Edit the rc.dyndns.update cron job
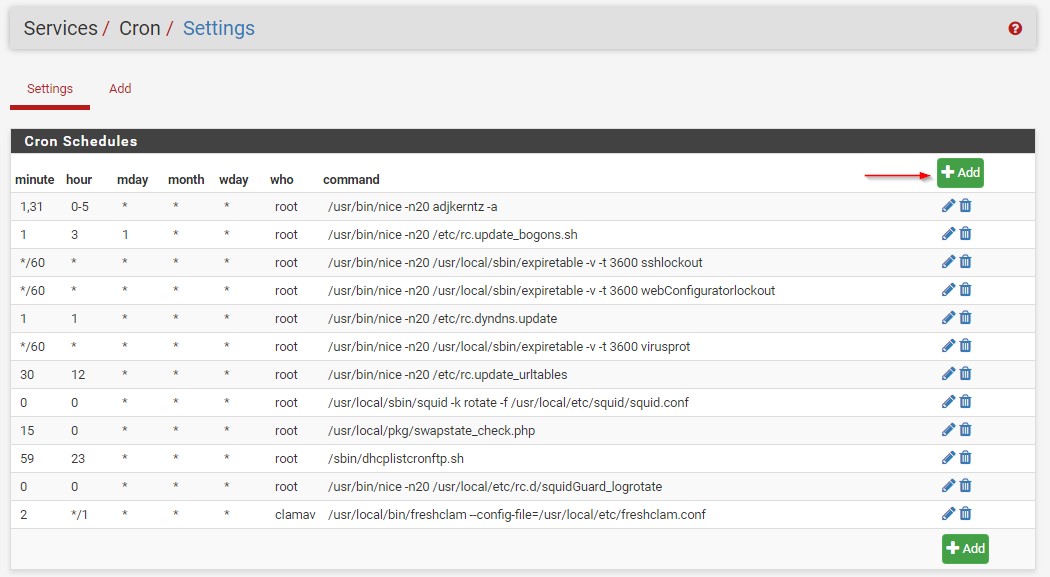Image resolution: width=1050 pixels, height=577 pixels. [948, 318]
